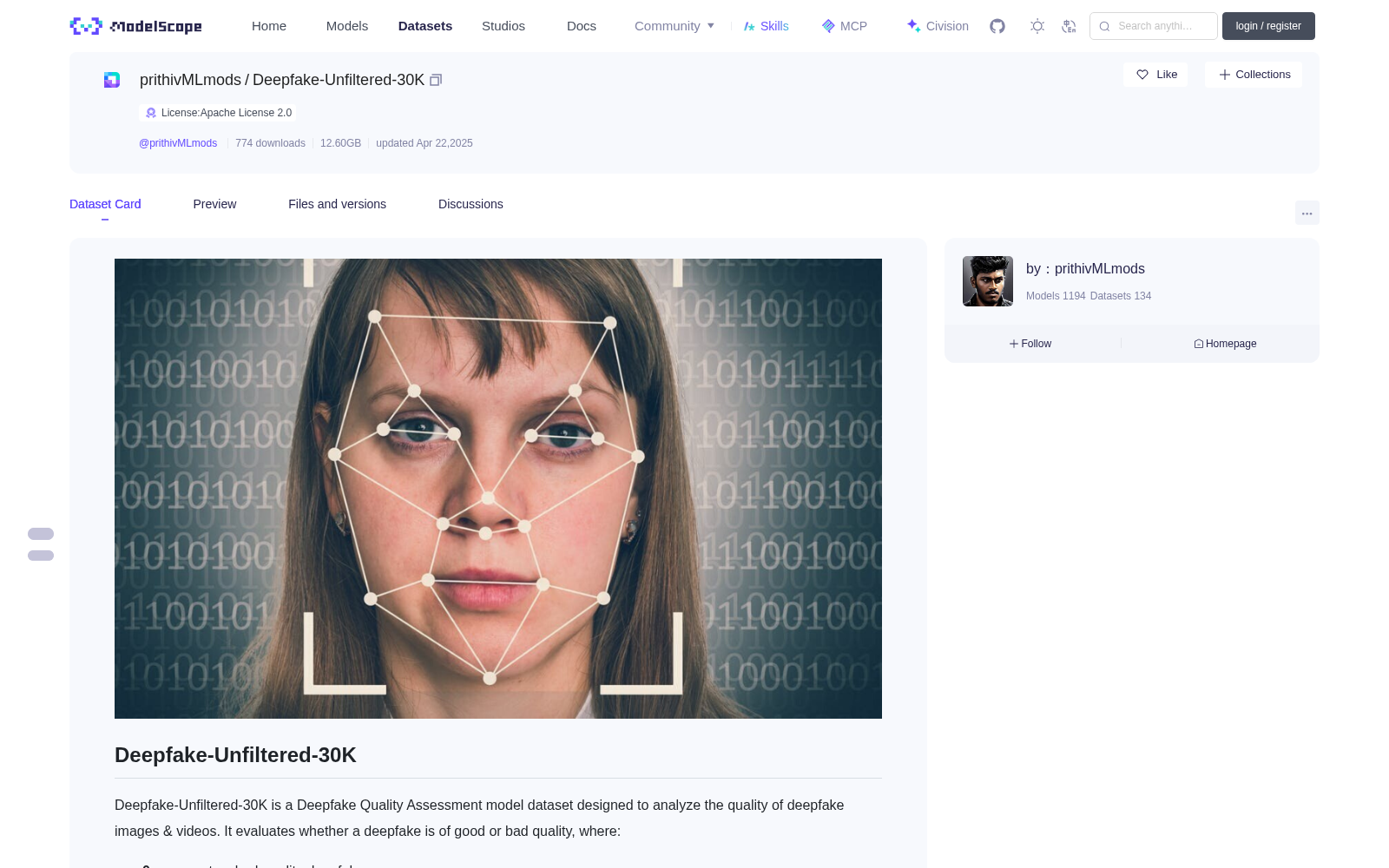Switch language with the translate icon
Image resolution: width=1389 pixels, height=868 pixels.
(1069, 26)
